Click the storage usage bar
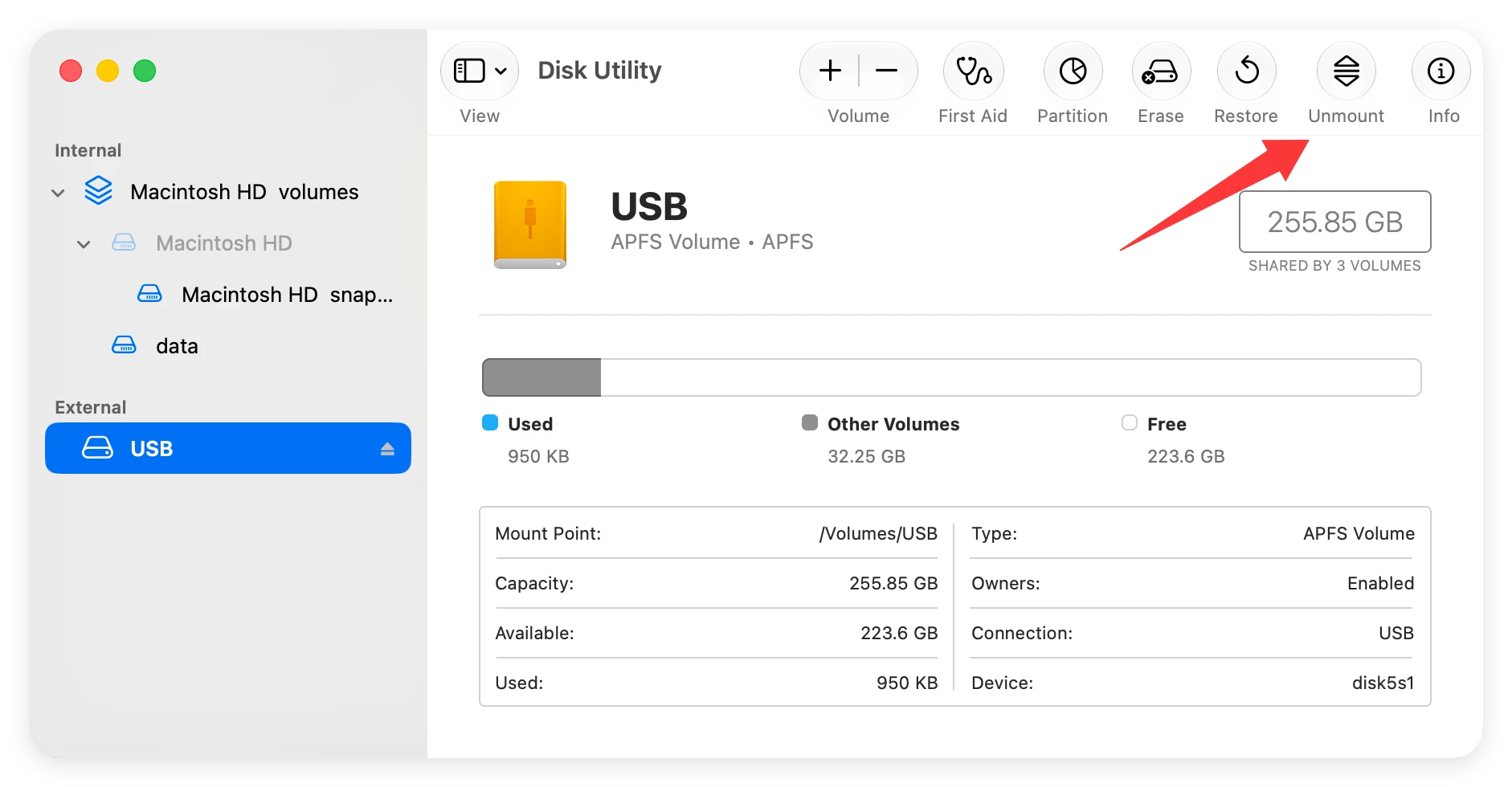 pyautogui.click(x=952, y=377)
